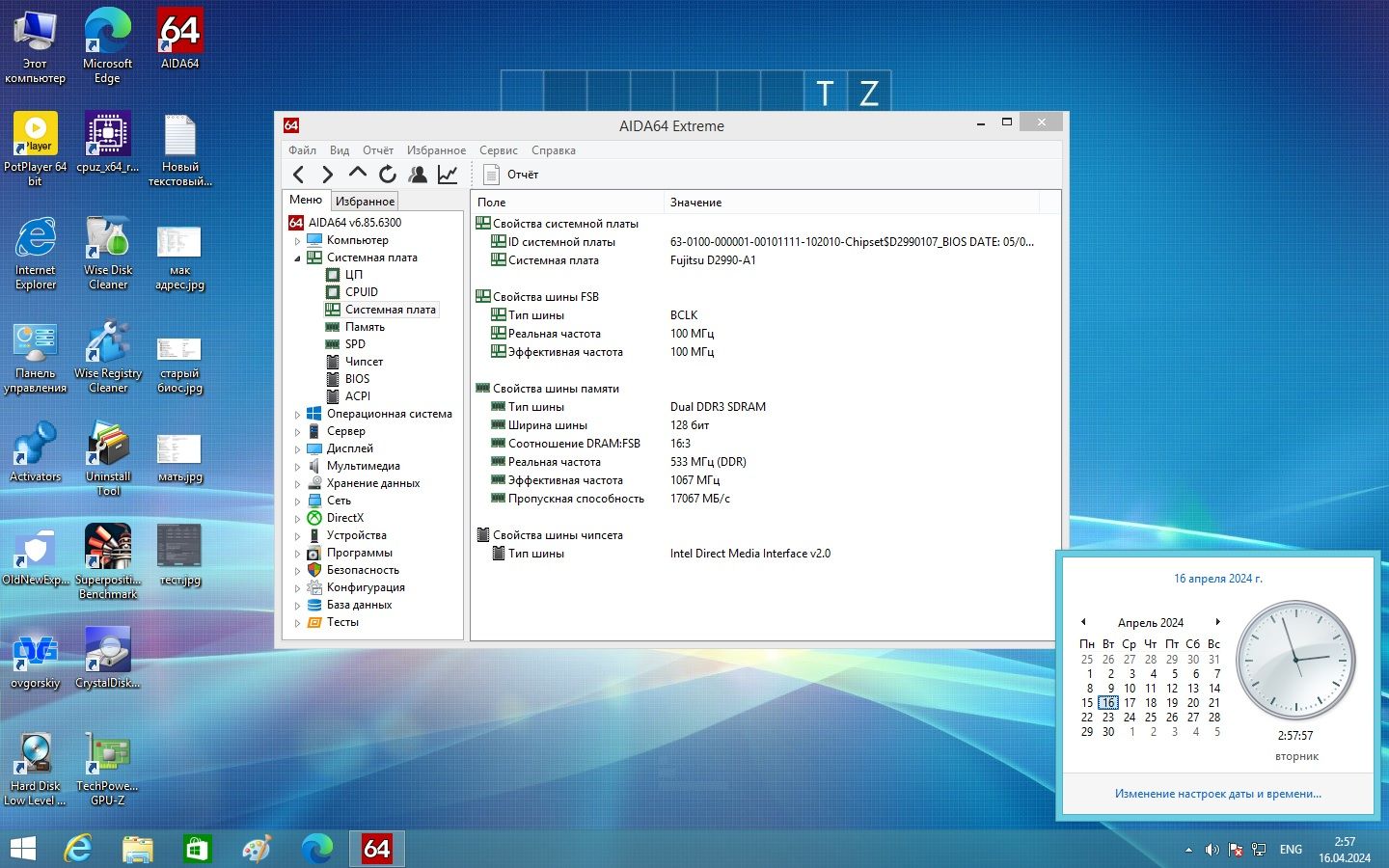Collapse the Системная плата tree node
Image resolution: width=1389 pixels, height=868 pixels.
[297, 258]
